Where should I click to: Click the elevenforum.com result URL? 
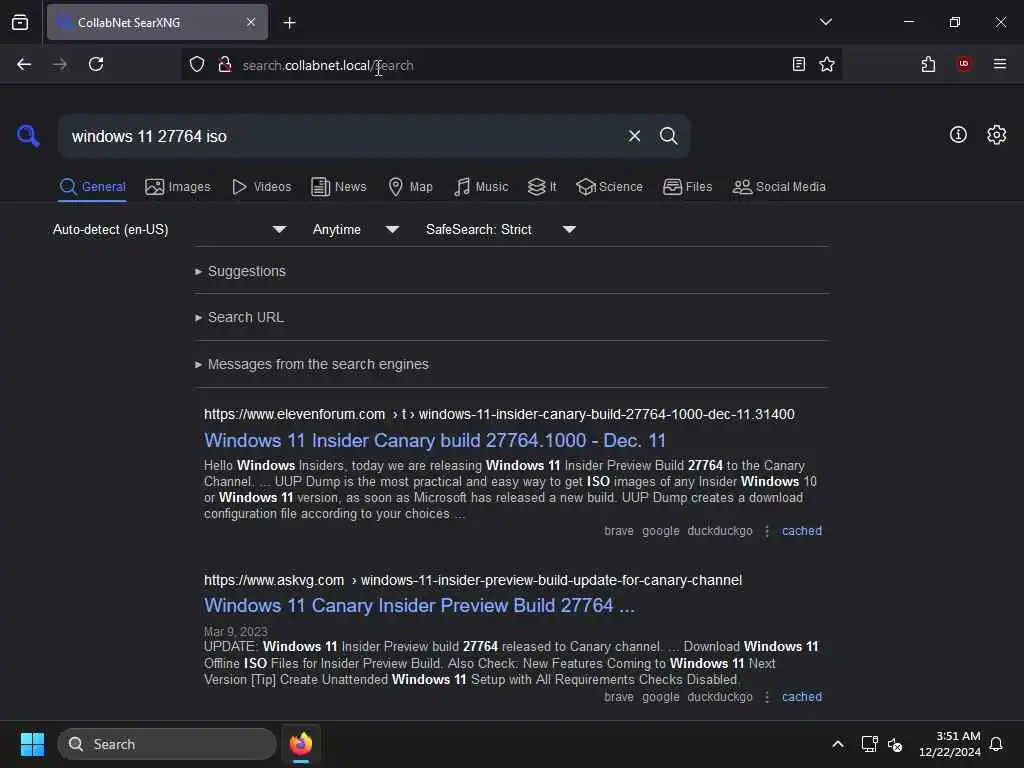tap(499, 414)
